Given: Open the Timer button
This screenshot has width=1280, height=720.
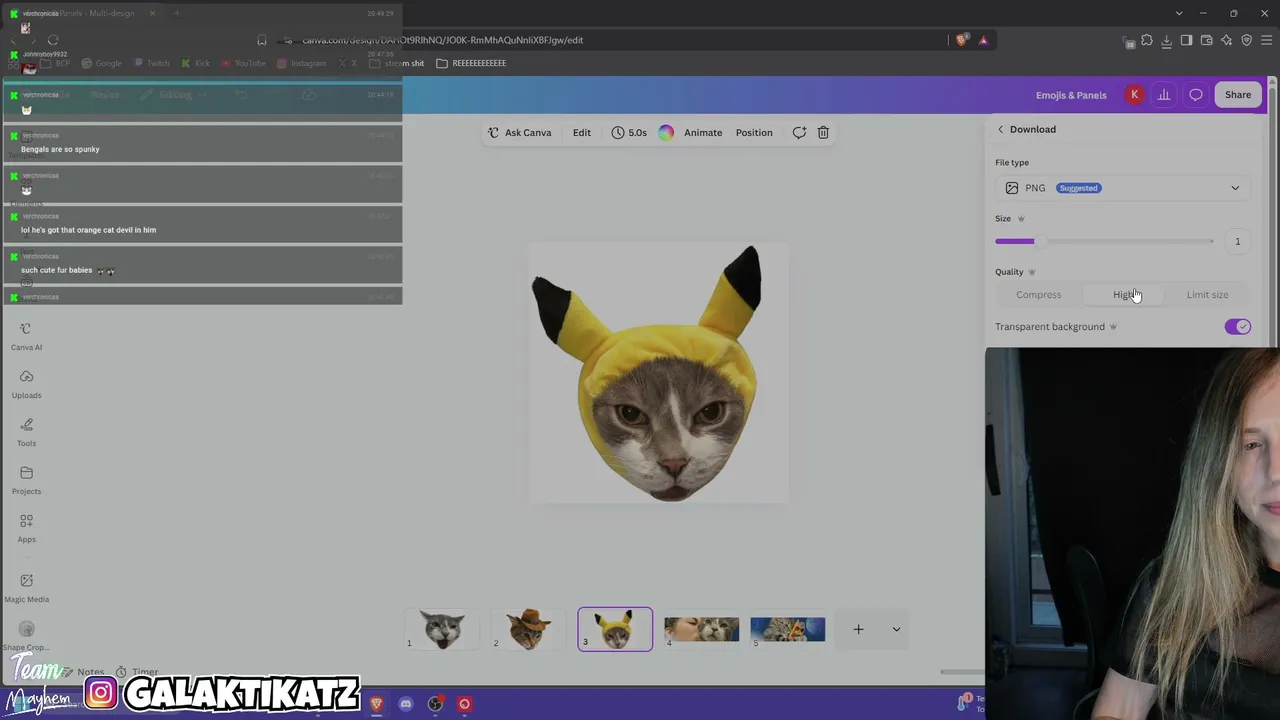Looking at the screenshot, I should [137, 672].
